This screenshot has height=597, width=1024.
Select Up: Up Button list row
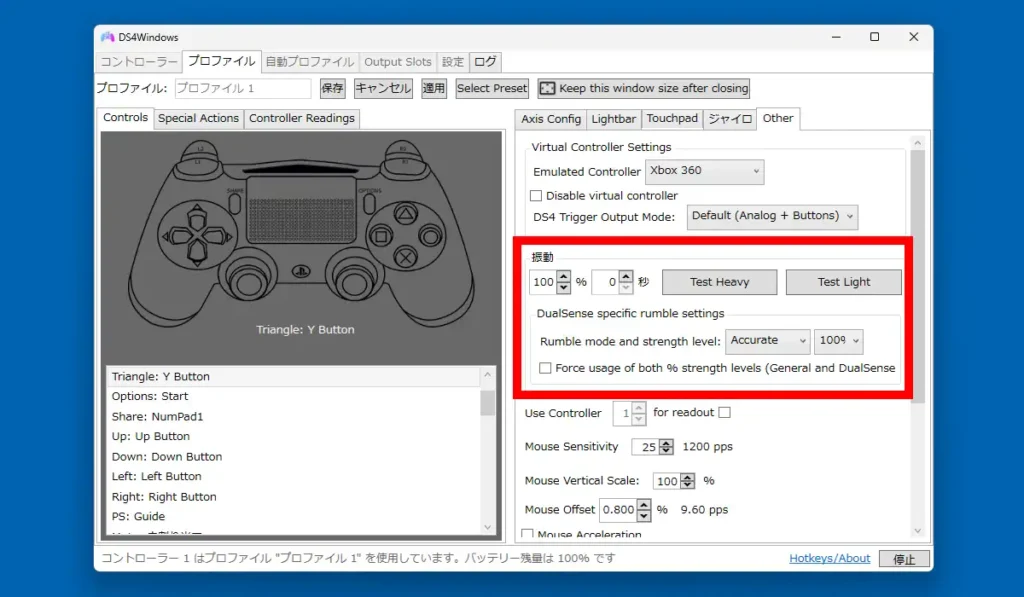[293, 436]
